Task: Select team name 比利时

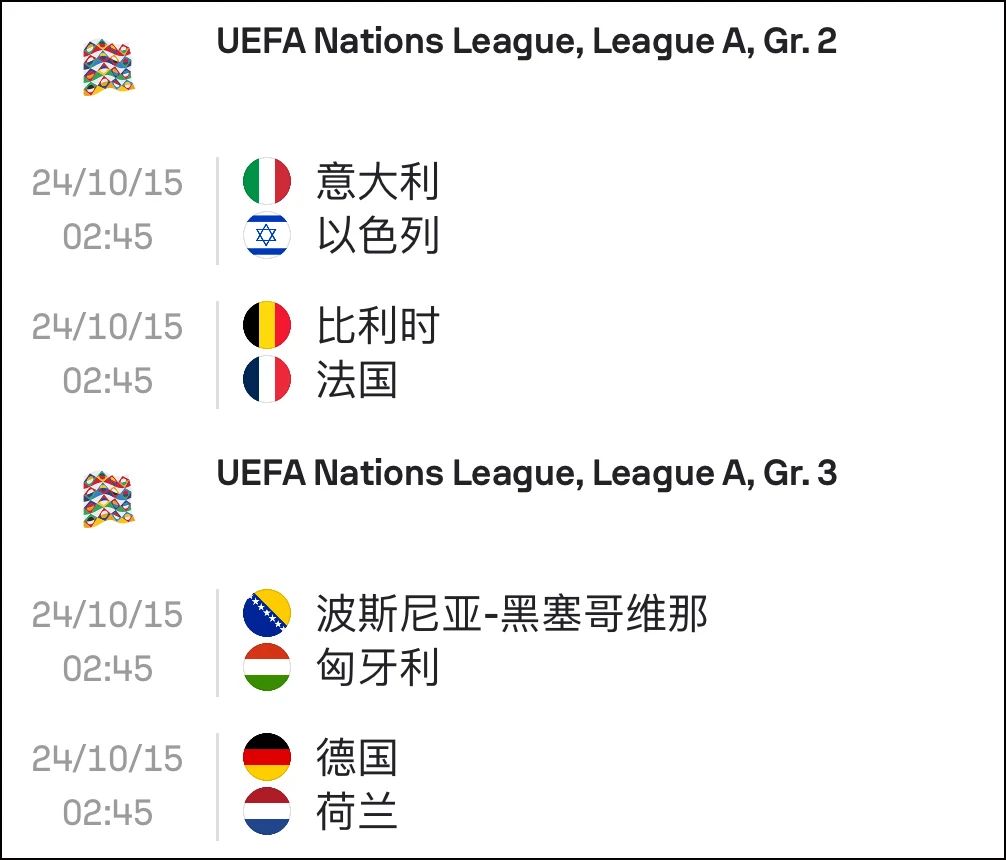Action: pos(378,325)
